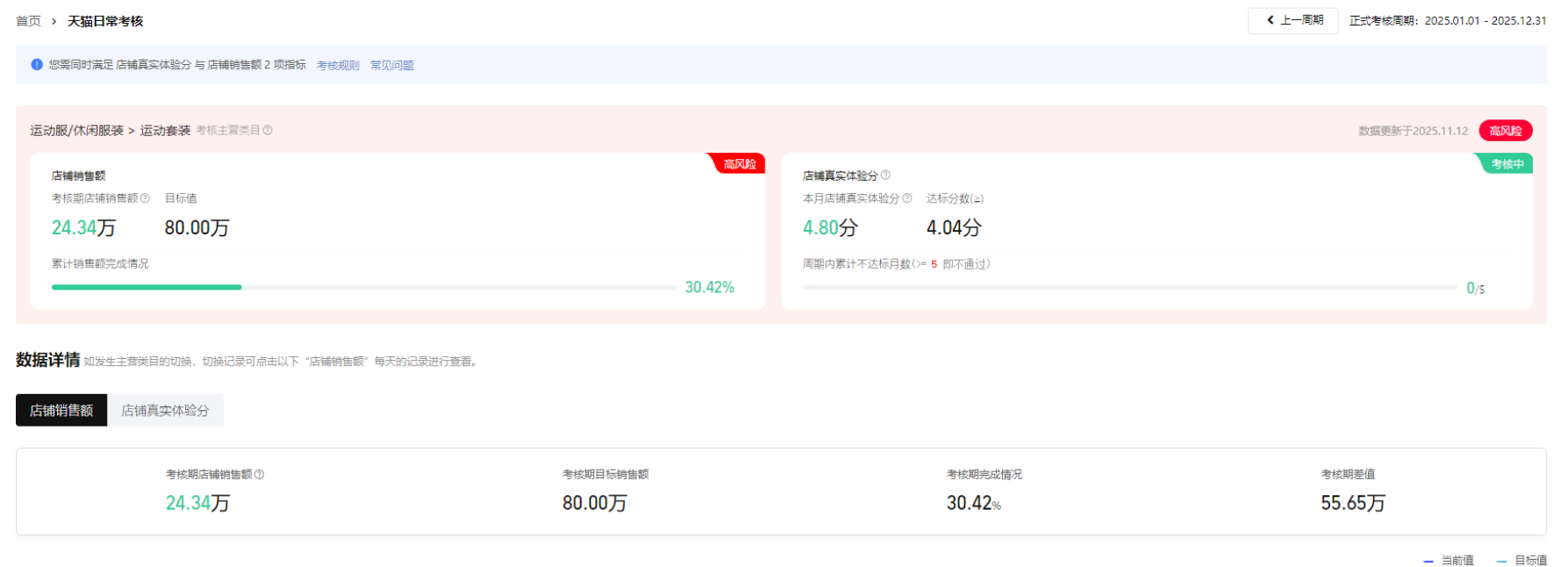The image size is (1568, 567).
Task: Click the 考核期完成情况 label
Action: click(984, 474)
